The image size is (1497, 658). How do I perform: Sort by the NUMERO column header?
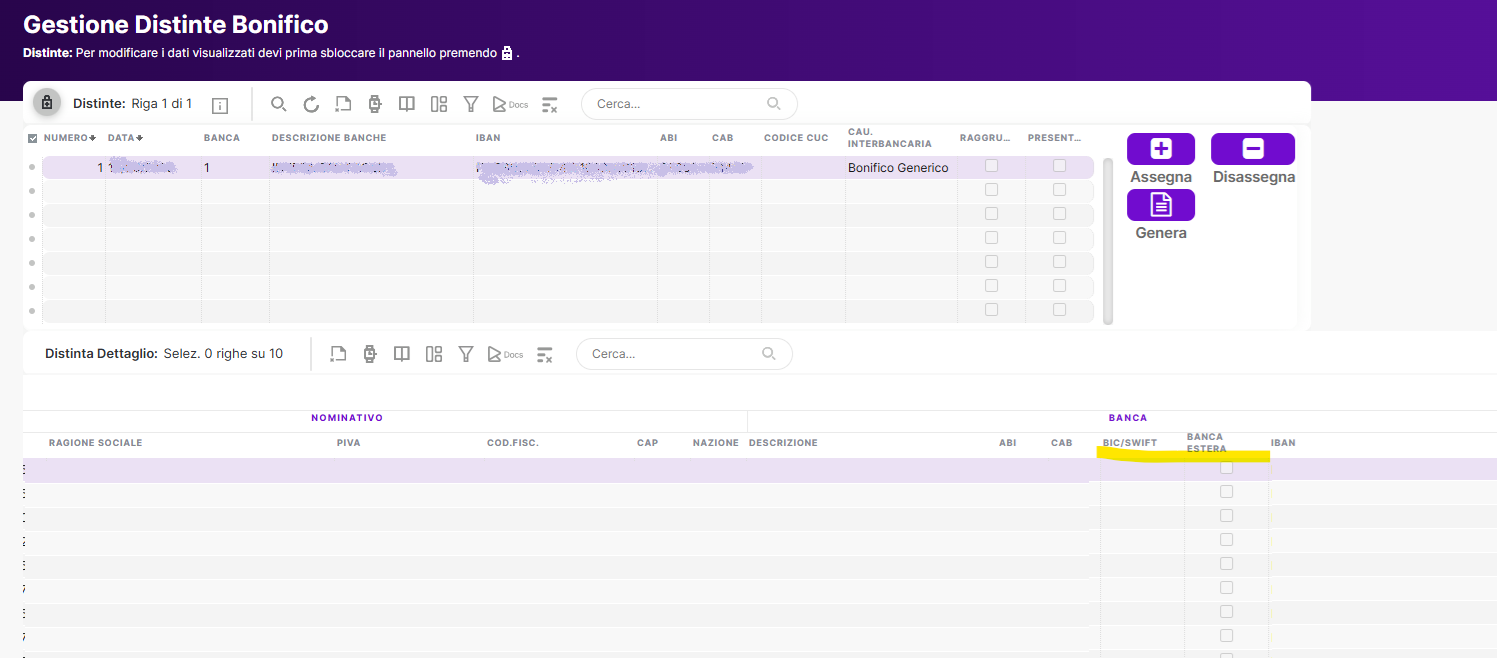pyautogui.click(x=70, y=138)
